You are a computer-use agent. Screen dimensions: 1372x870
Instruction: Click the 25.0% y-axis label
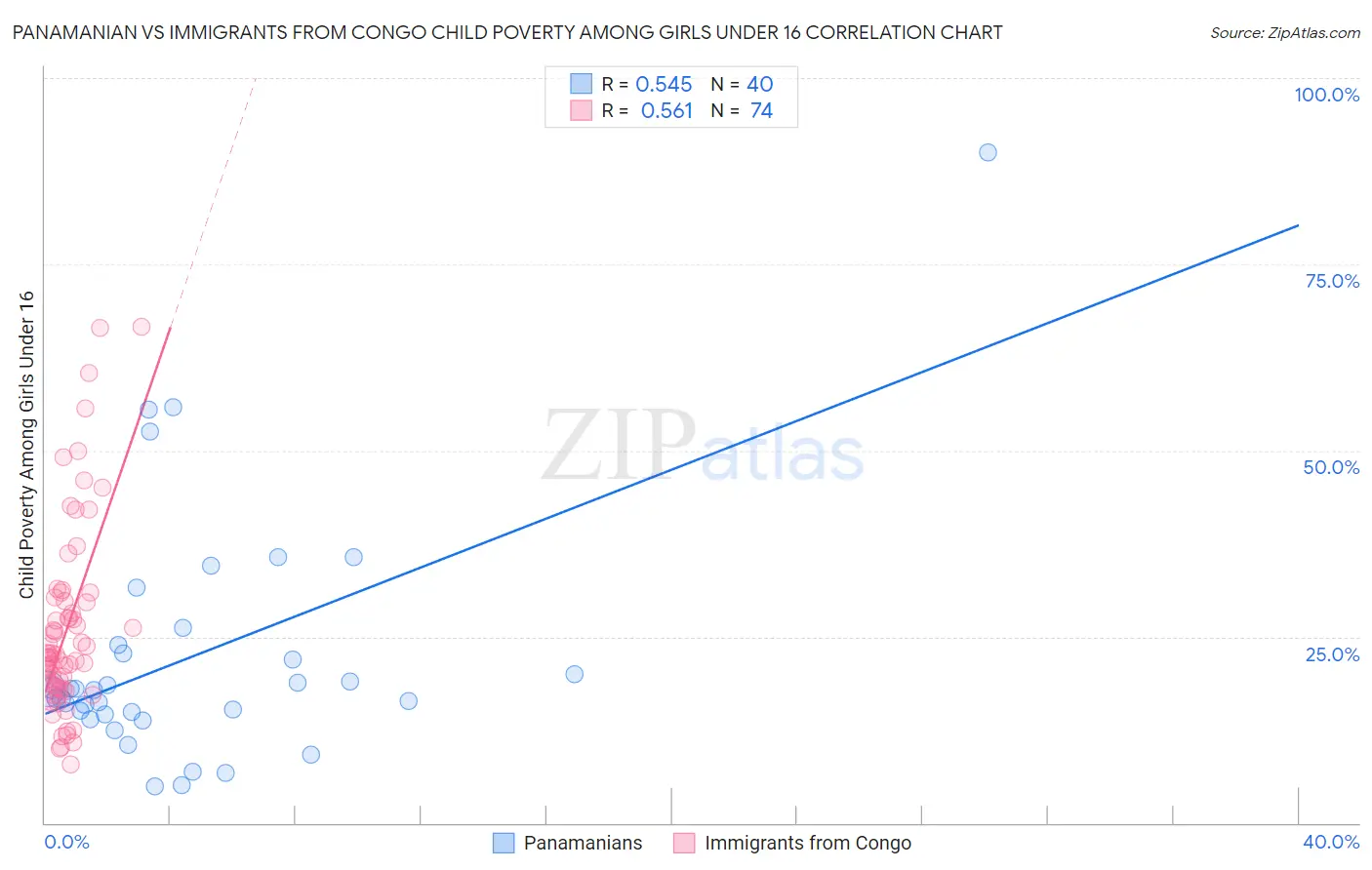coord(1332,653)
